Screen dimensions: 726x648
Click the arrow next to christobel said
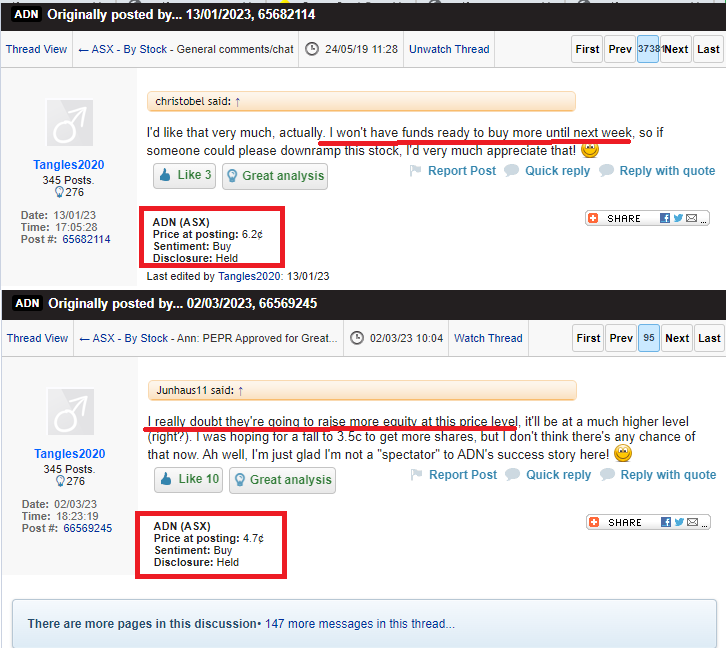tap(238, 101)
